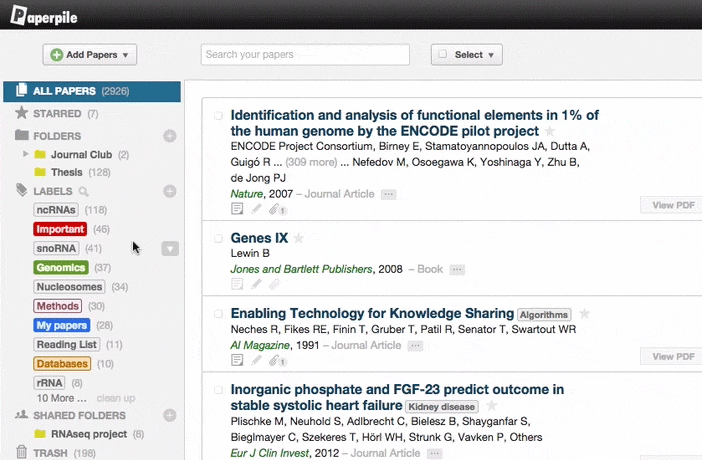Image resolution: width=702 pixels, height=460 pixels.
Task: Click the edit pencil icon under Genes IX
Action: pos(257,283)
